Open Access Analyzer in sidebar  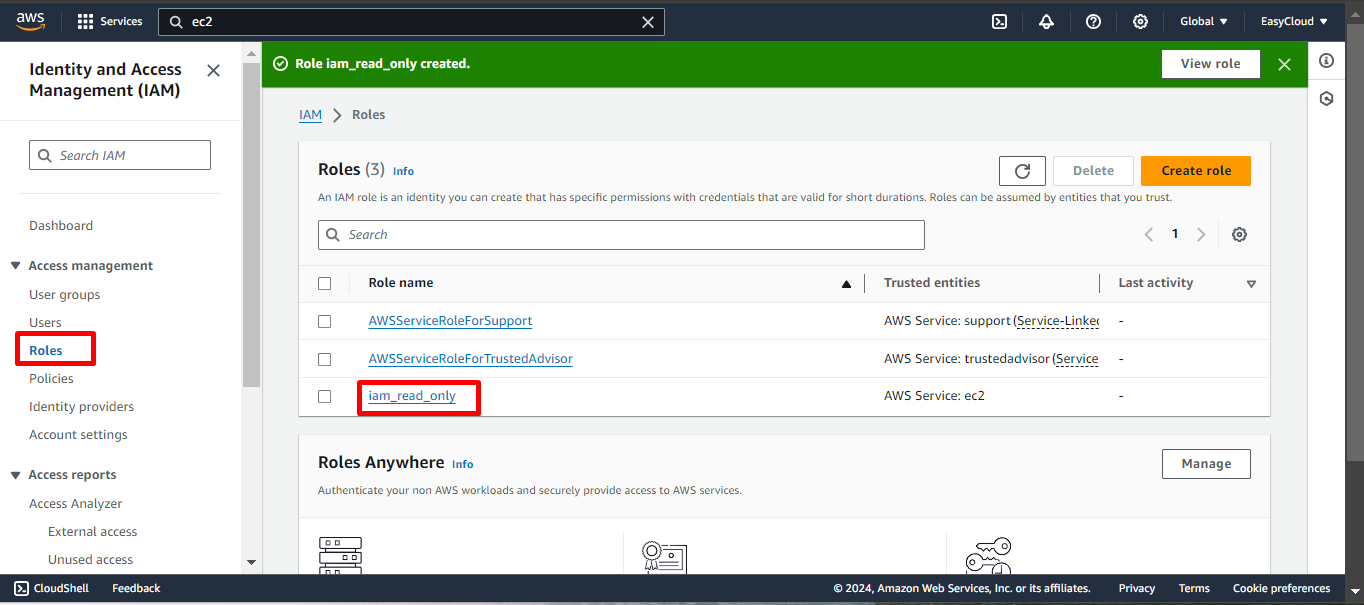tap(76, 504)
